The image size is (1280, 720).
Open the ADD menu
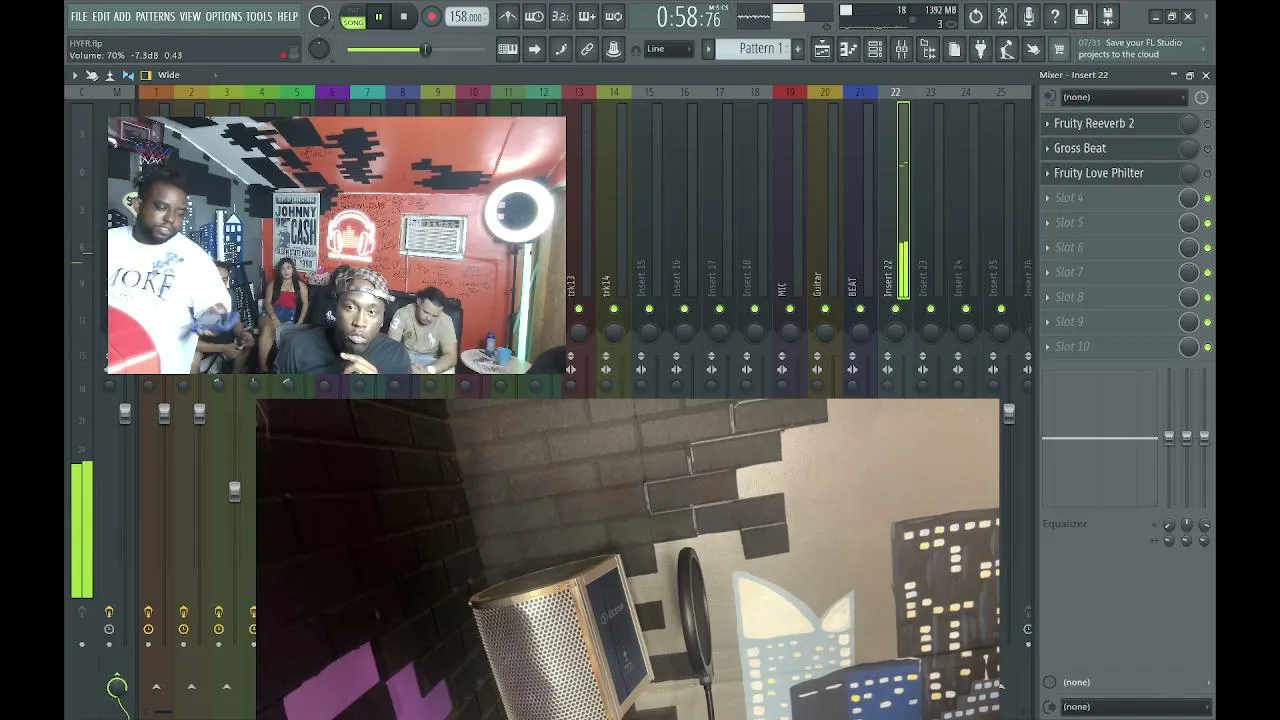tap(122, 17)
